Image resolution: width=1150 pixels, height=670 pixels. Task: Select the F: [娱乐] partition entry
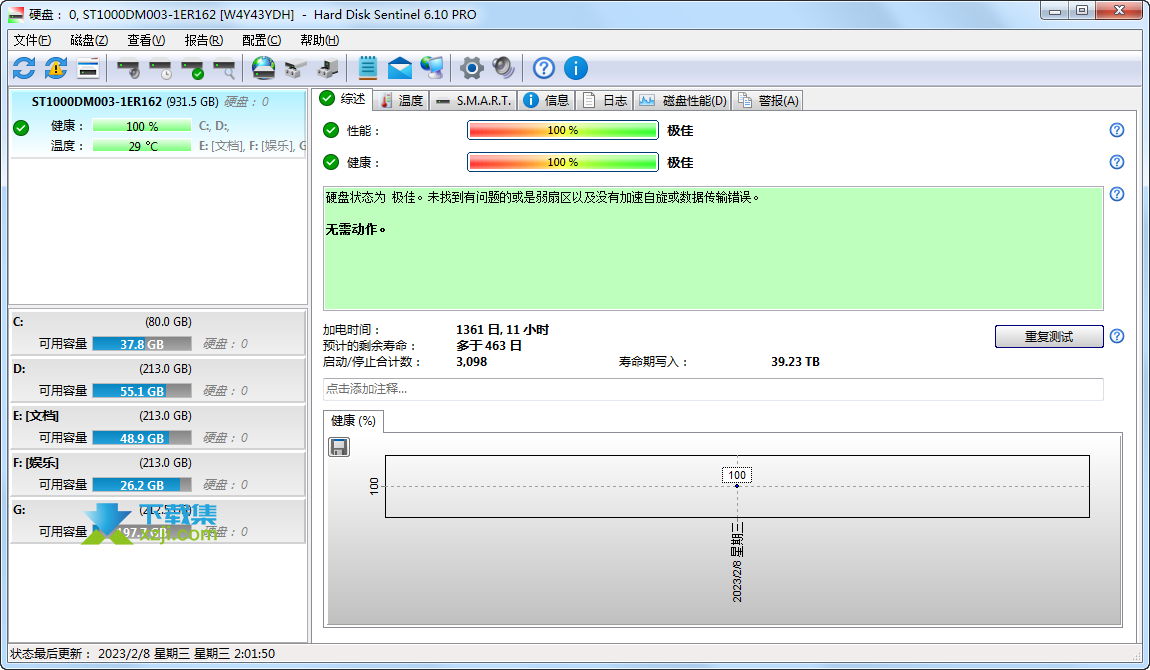click(x=158, y=474)
